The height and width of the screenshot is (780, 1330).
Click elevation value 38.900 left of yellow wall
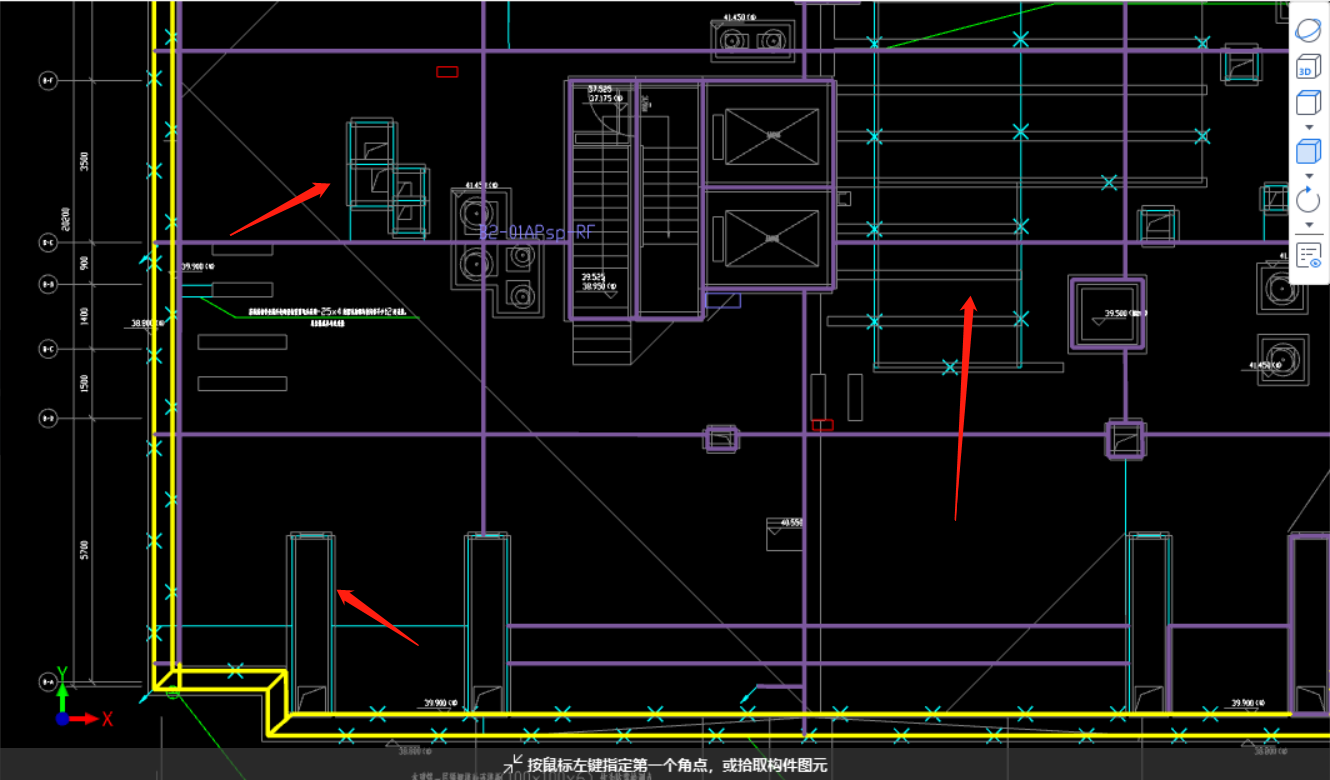coord(146,323)
